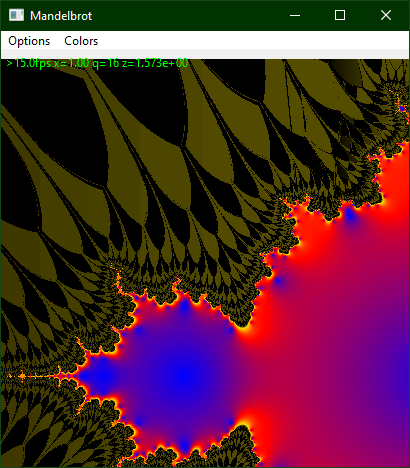The image size is (410, 468).
Task: Click the orange star on the left antenna filament
Action: point(22,376)
